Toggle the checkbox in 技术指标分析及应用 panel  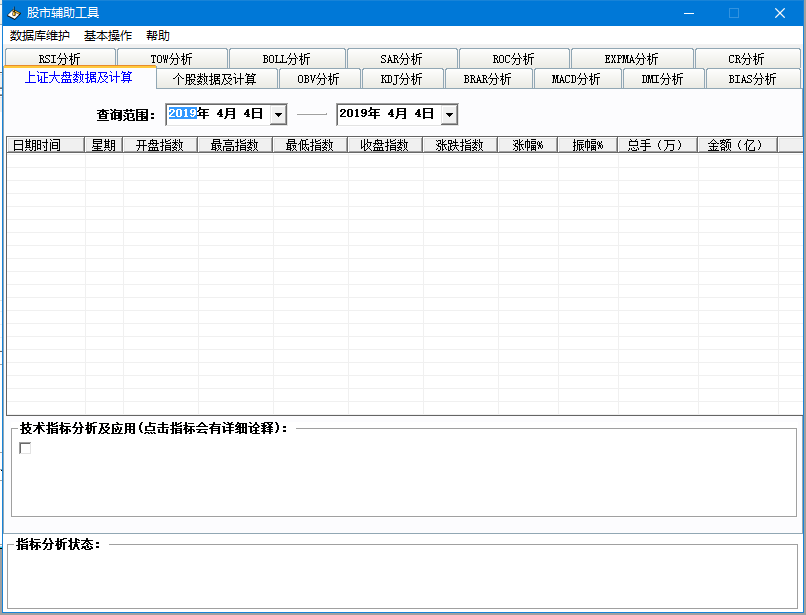25,448
